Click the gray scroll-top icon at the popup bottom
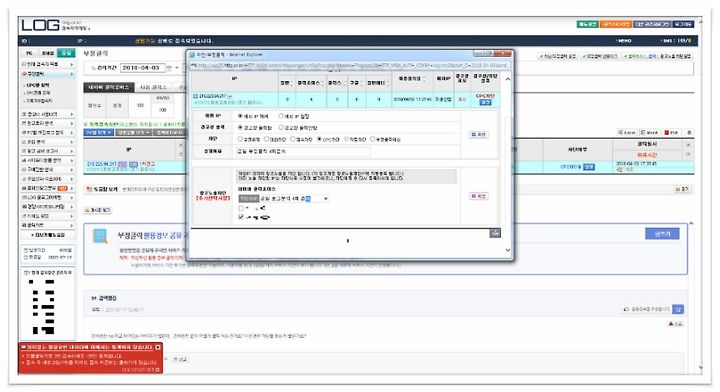Image resolution: width=720 pixels, height=392 pixels. tap(495, 233)
